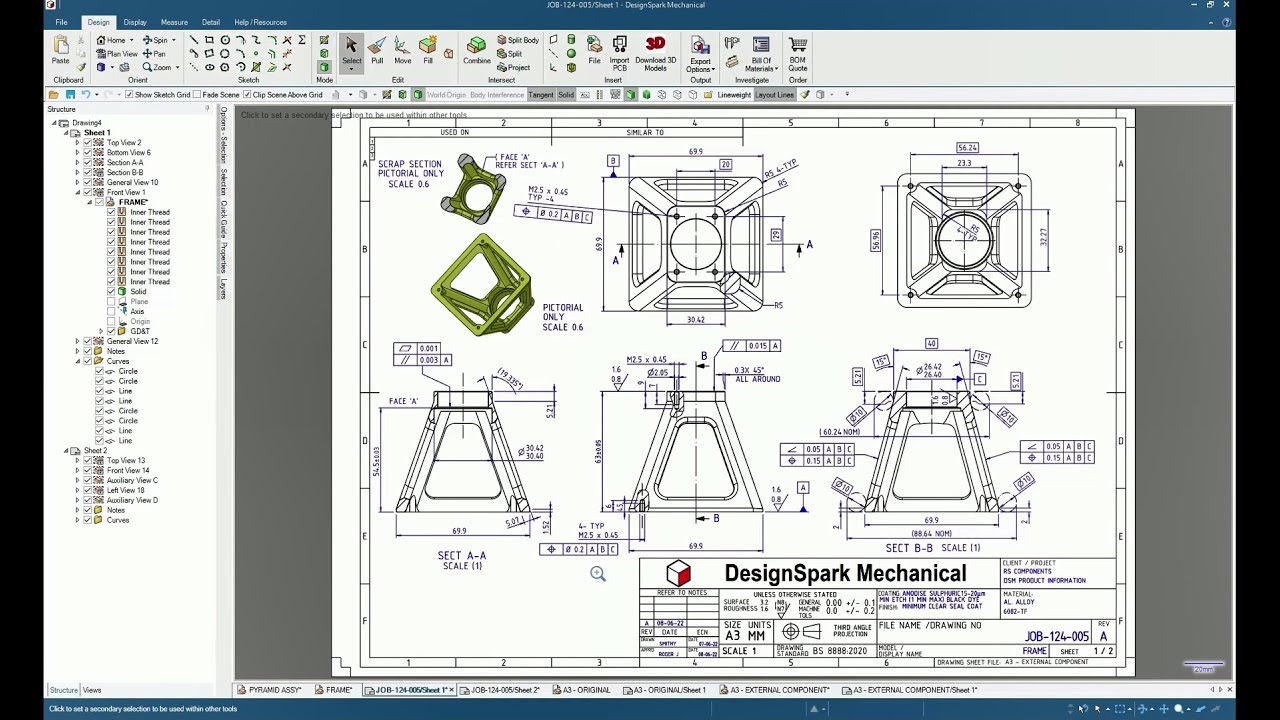Switch to the Display ribbon tab

click(x=135, y=22)
